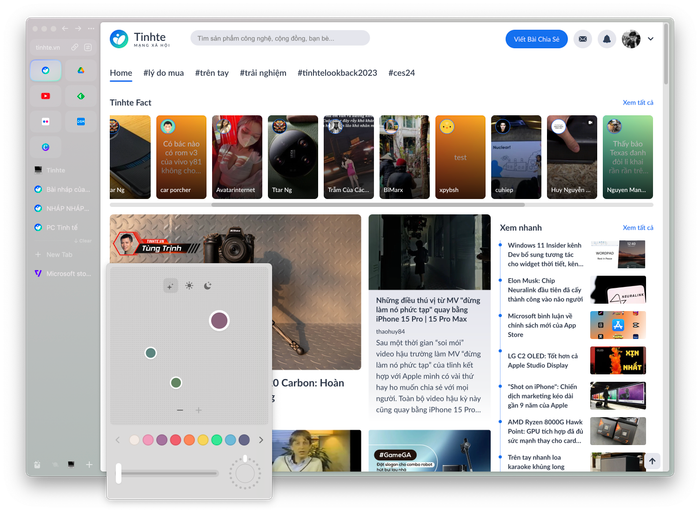Click Xem tất cả next to Tinhte Fact
Viewport: 700px width, 518px height.
[638, 103]
